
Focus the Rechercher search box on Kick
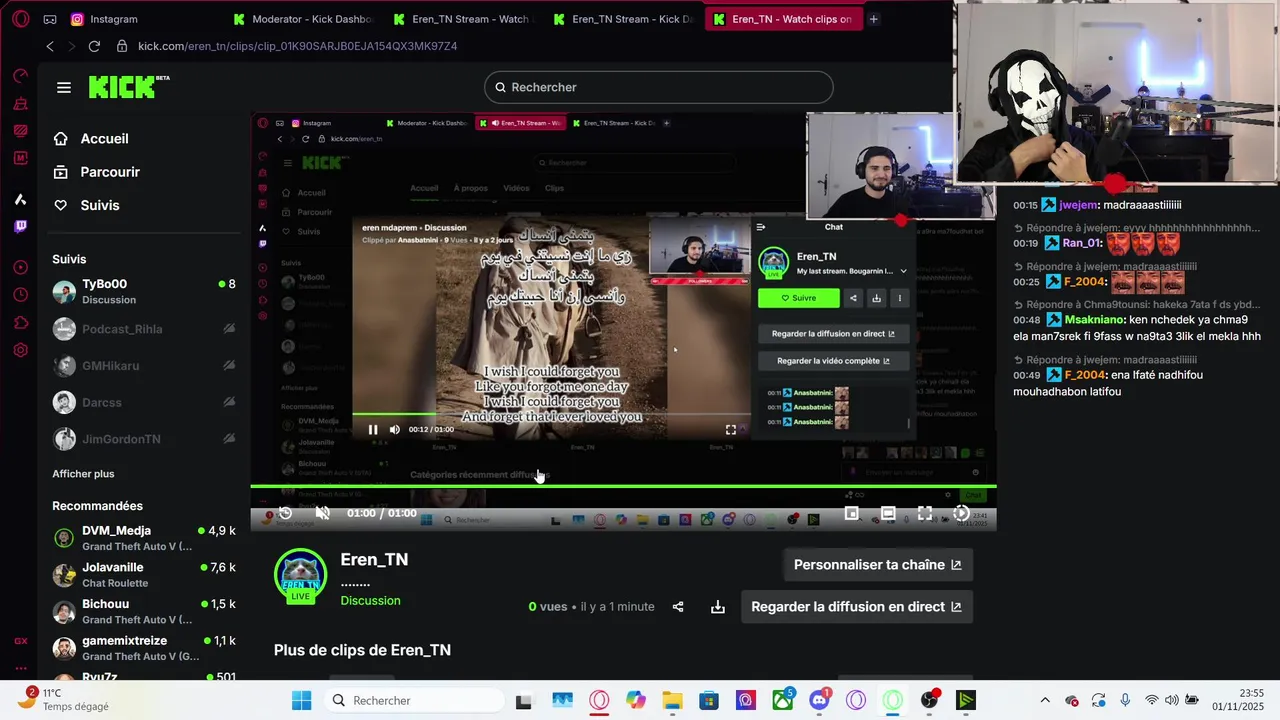659,87
